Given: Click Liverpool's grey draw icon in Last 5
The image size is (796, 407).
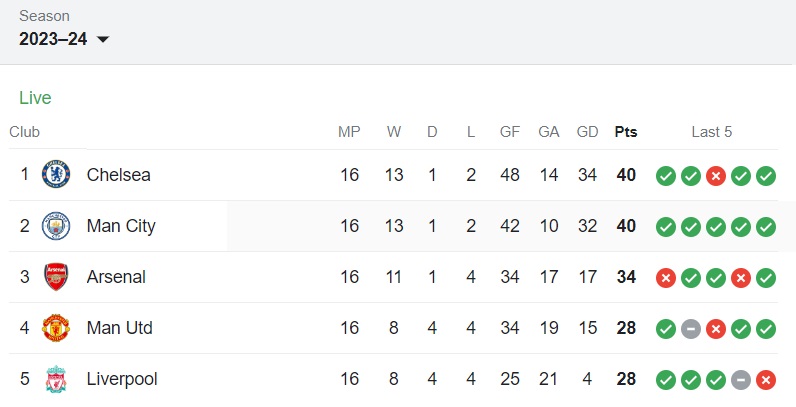Looking at the screenshot, I should (741, 380).
